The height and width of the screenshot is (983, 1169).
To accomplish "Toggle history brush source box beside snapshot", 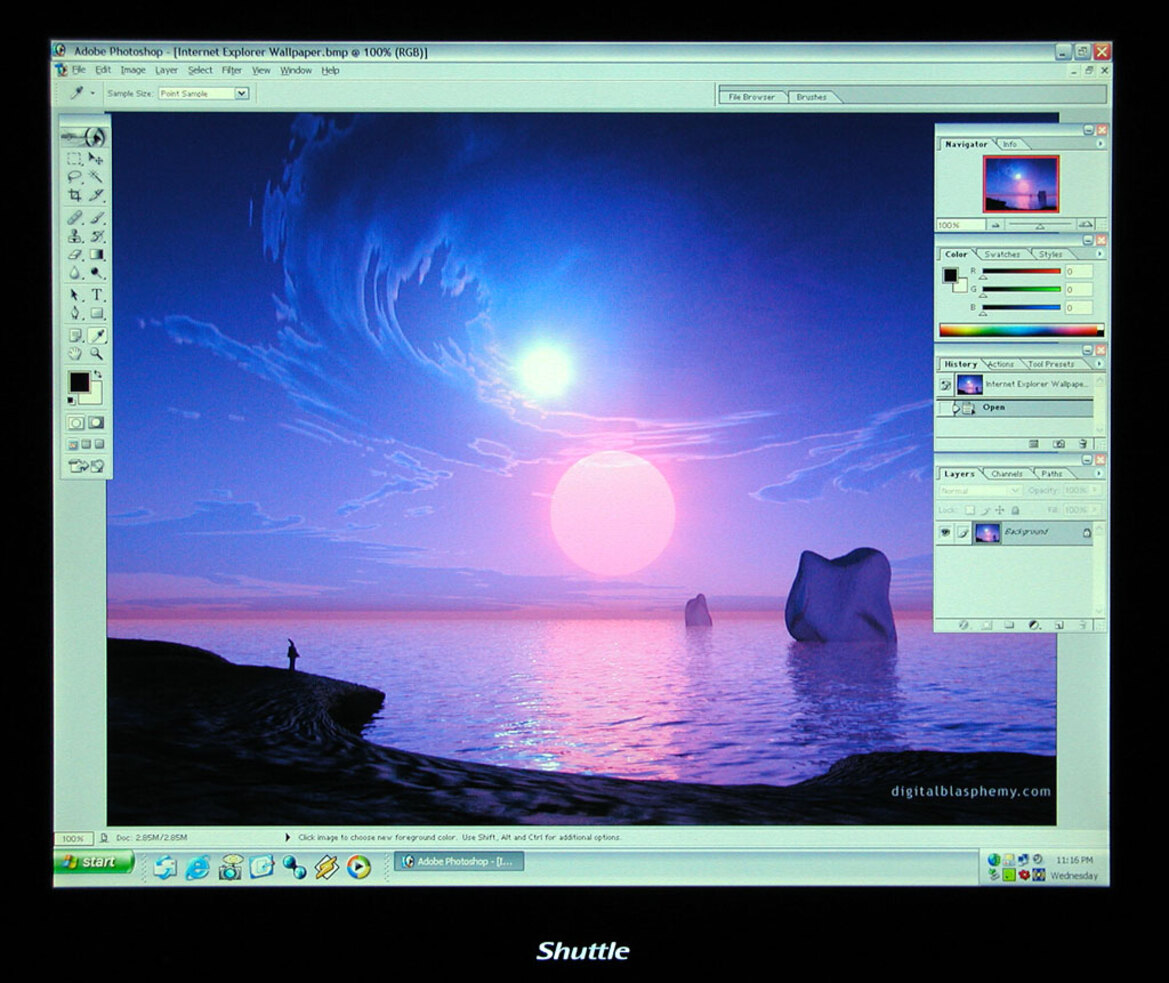I will 945,385.
